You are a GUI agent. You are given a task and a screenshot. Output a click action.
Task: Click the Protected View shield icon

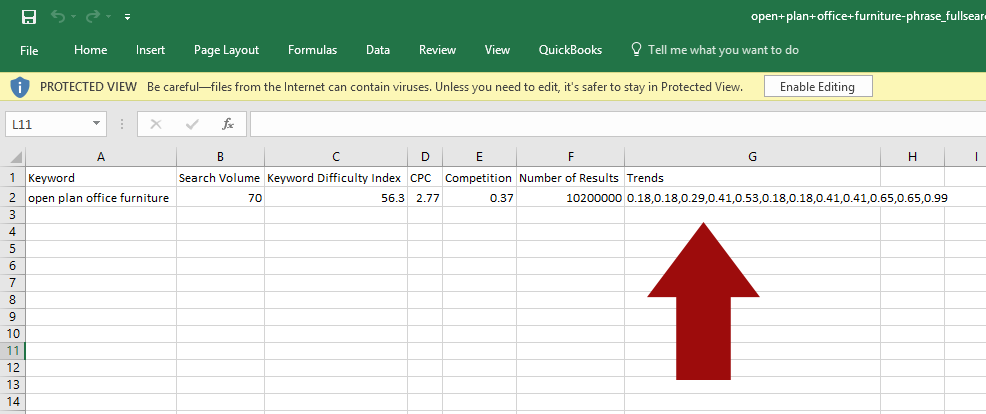pos(20,87)
